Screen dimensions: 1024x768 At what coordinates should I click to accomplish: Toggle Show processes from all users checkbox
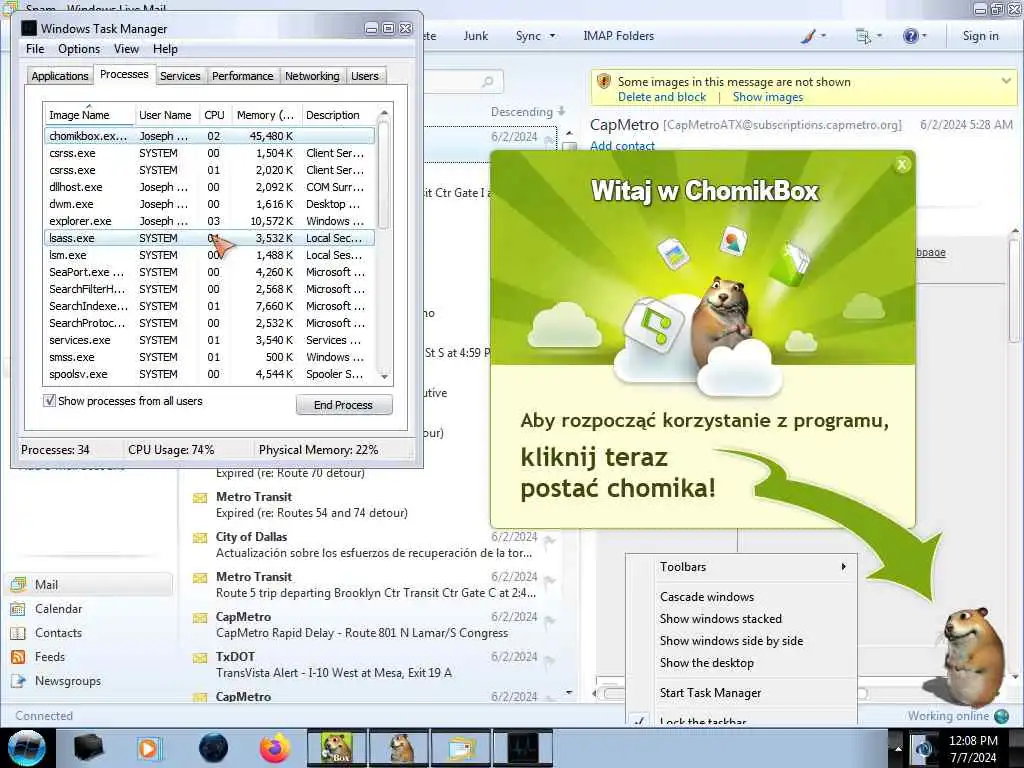49,400
